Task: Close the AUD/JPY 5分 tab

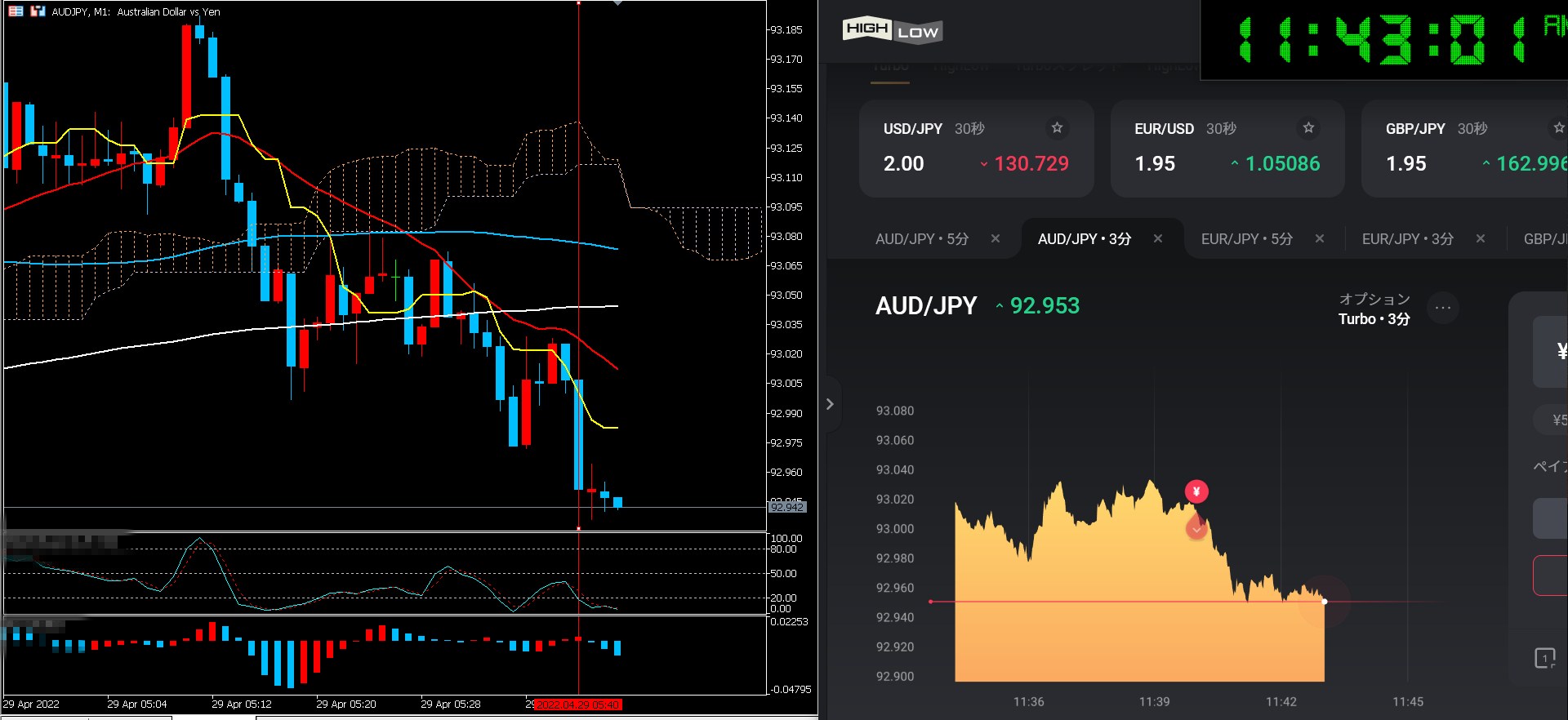Action: [x=996, y=239]
